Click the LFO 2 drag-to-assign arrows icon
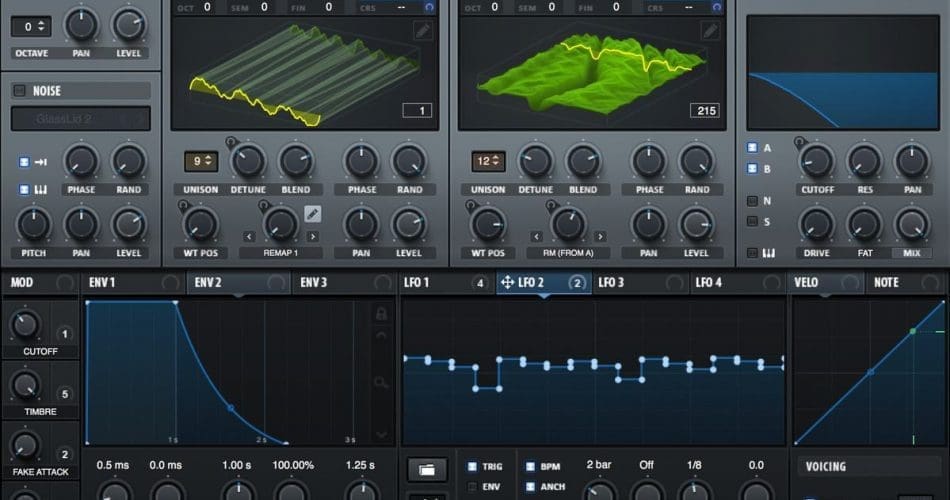The image size is (950, 500). (x=507, y=282)
